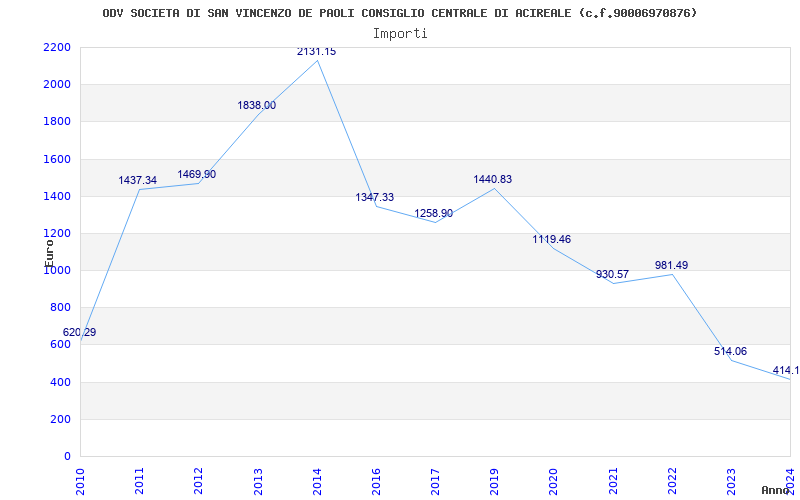Click y-axis value 1400
800x500 pixels.
pyautogui.click(x=57, y=196)
